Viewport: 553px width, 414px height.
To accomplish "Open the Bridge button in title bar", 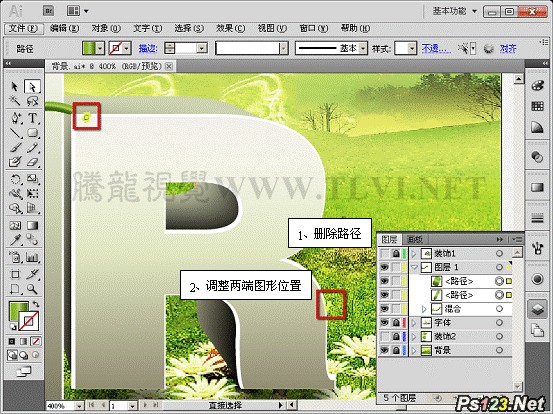I will [49, 11].
